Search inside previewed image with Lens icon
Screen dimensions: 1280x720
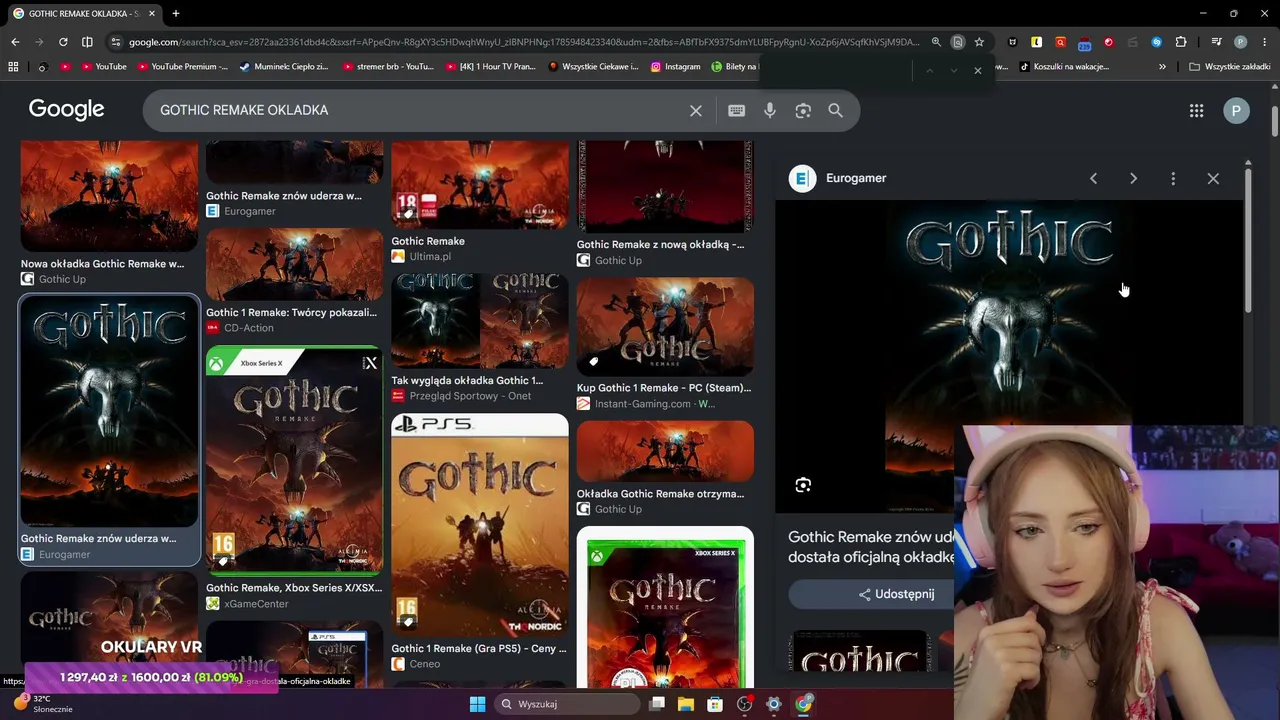[803, 485]
